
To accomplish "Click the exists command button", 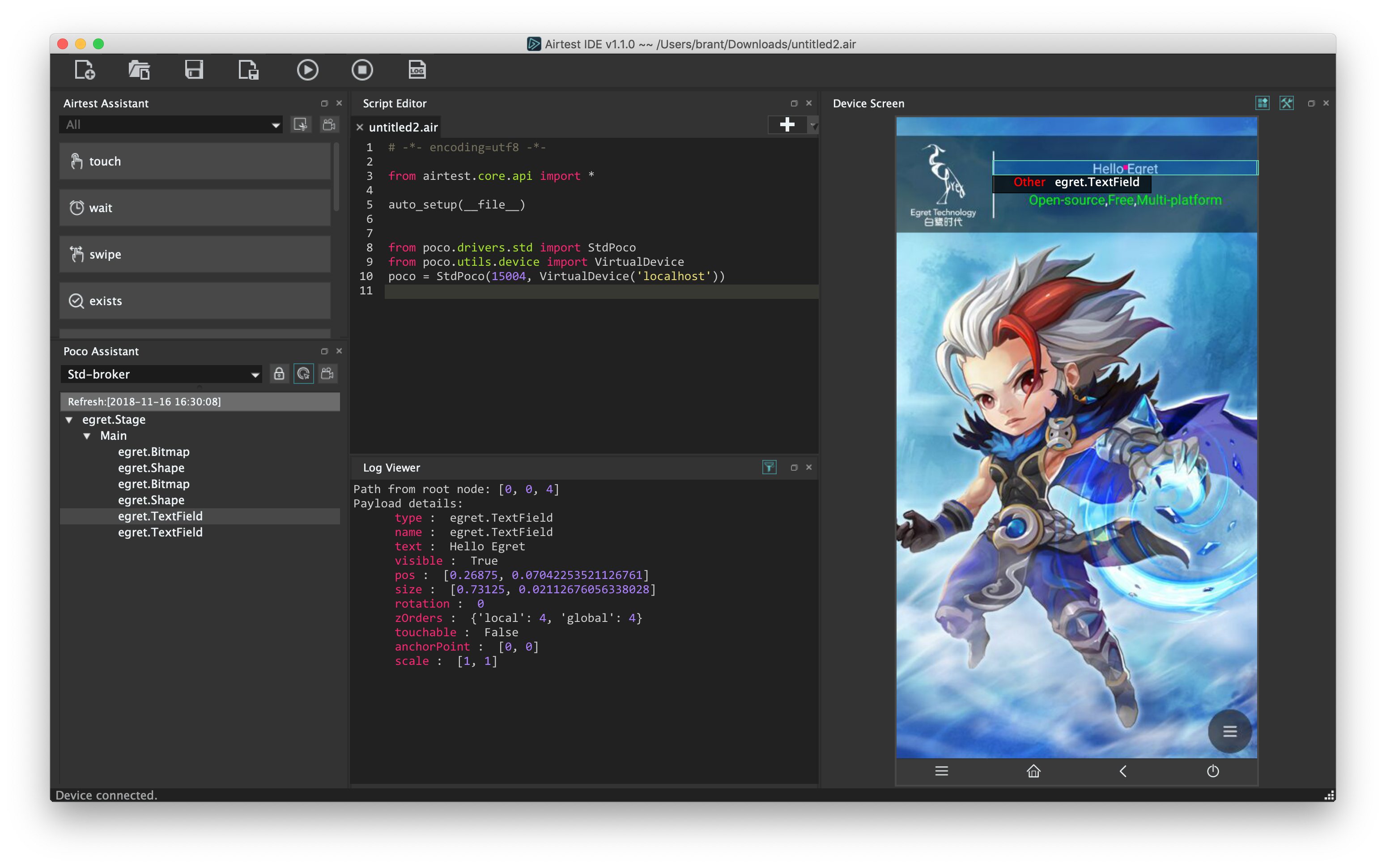I will click(195, 301).
